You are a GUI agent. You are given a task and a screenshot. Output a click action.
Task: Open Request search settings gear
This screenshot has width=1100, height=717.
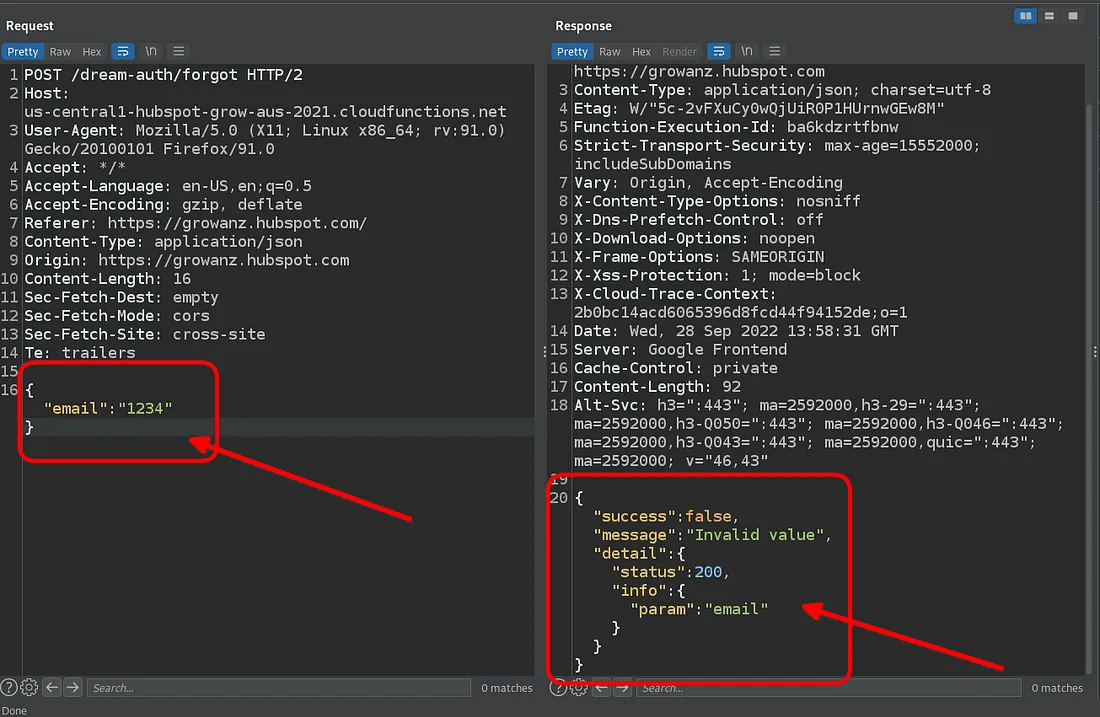point(28,688)
